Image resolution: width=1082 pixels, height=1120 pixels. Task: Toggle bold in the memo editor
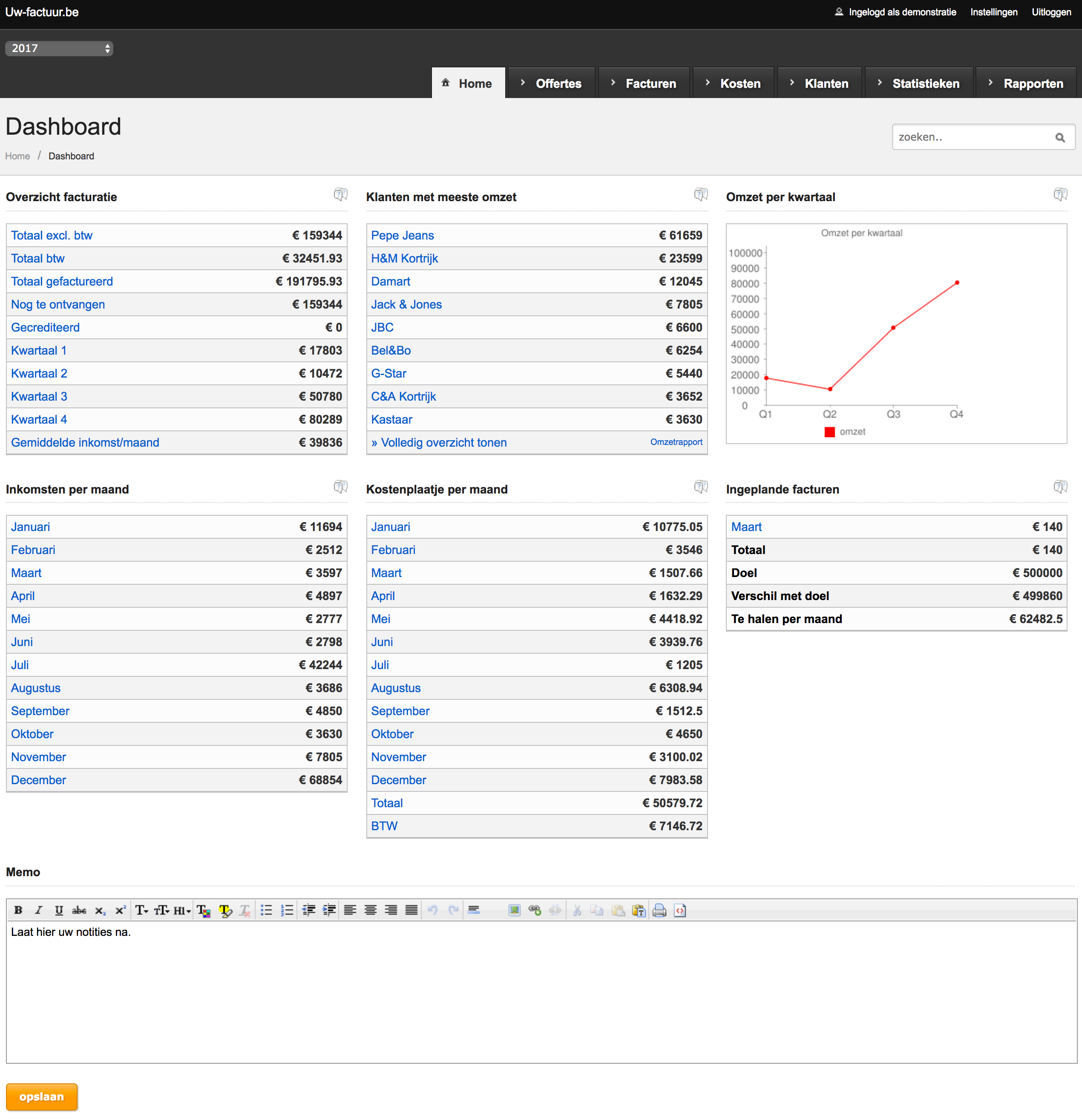click(18, 910)
